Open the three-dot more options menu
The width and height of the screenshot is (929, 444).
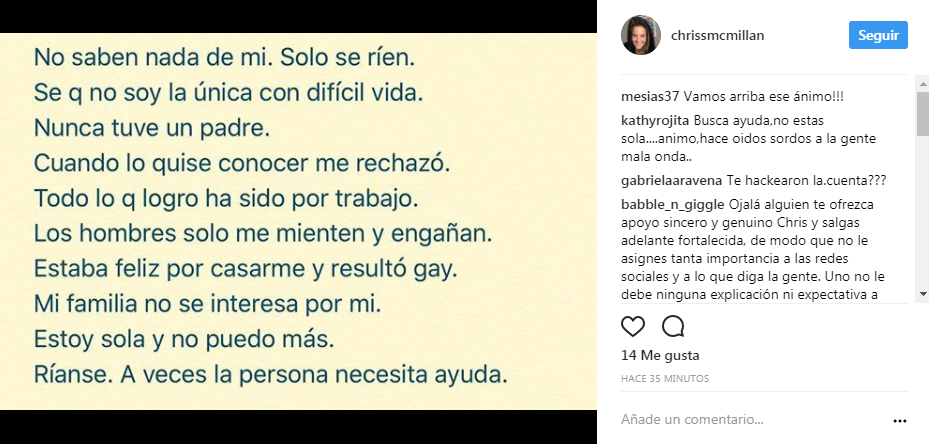pyautogui.click(x=899, y=421)
